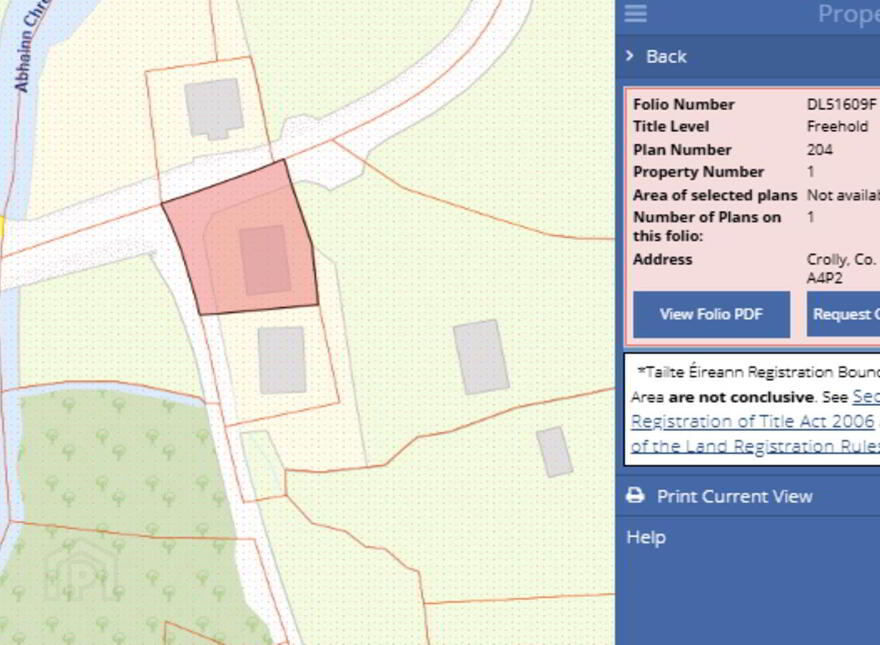Click the A4P2 eircode text
The height and width of the screenshot is (645, 880).
(824, 278)
